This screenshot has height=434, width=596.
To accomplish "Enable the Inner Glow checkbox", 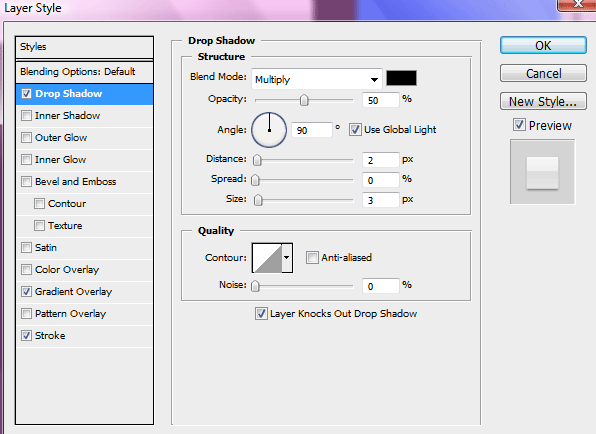I will click(26, 160).
